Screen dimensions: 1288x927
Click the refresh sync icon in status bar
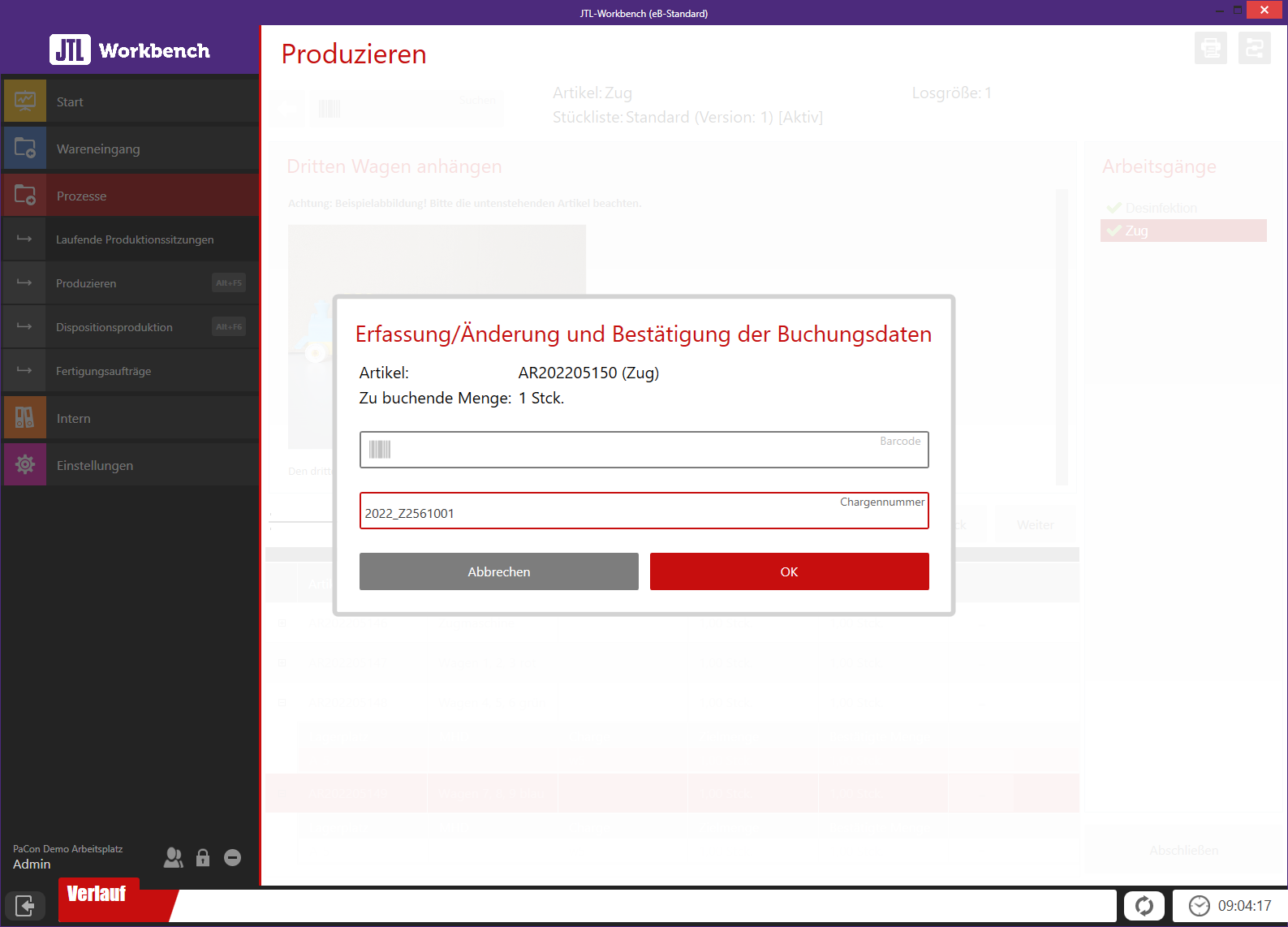(1144, 905)
